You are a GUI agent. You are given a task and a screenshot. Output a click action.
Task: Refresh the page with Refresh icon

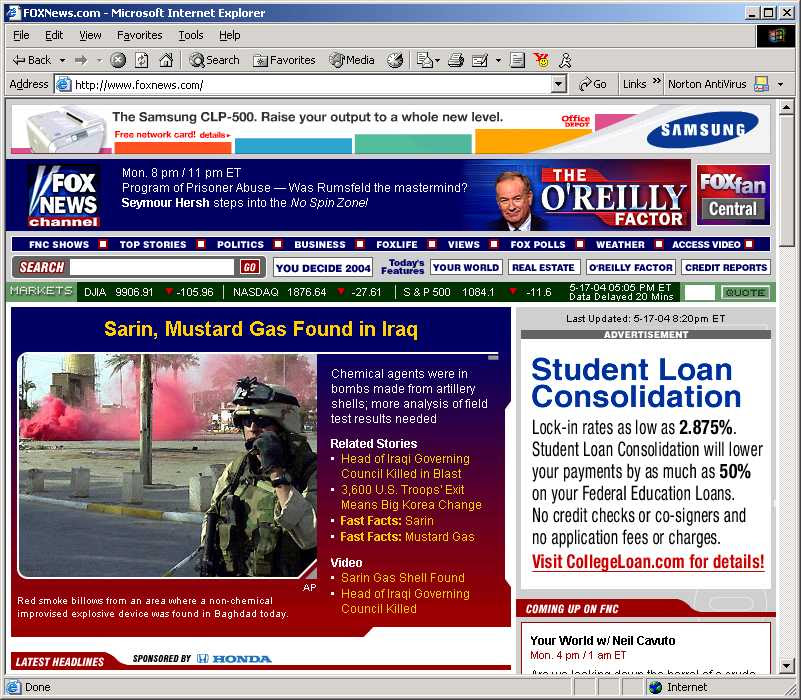[142, 60]
